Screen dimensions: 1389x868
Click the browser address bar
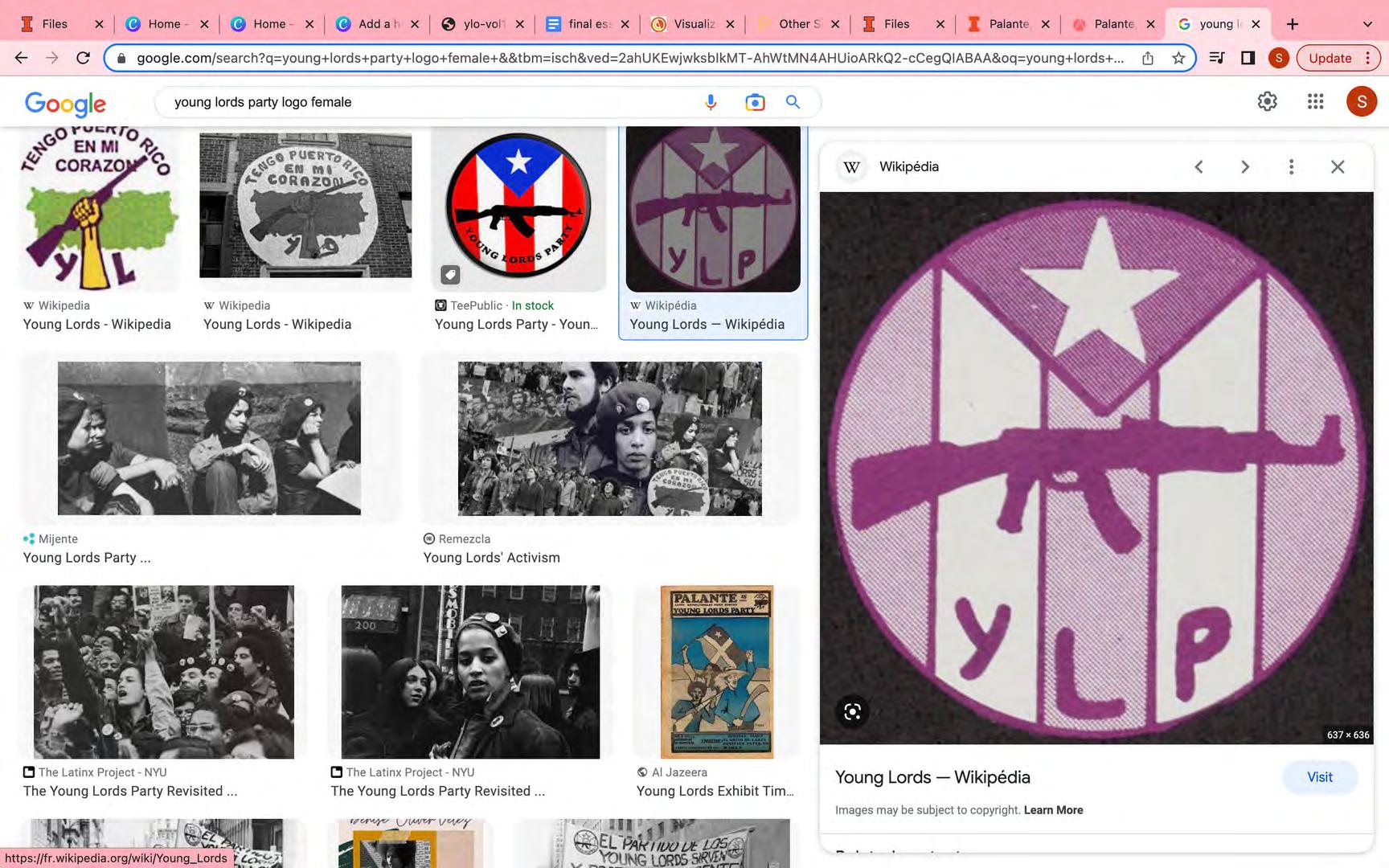[630, 58]
